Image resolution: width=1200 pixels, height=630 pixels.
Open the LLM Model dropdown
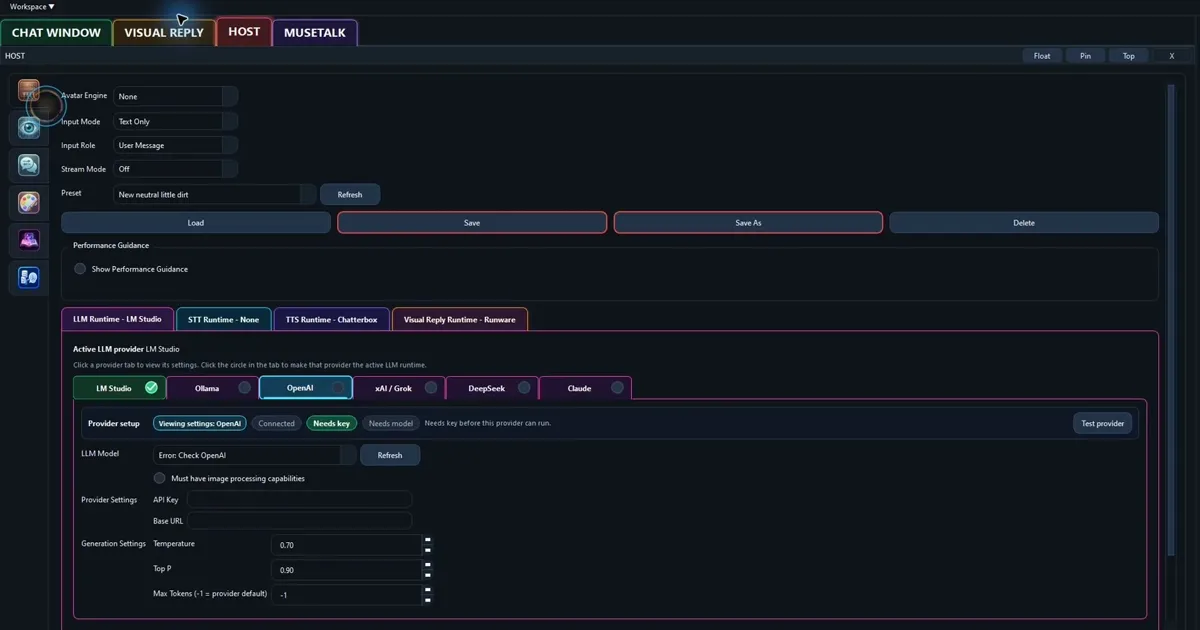tap(255, 455)
